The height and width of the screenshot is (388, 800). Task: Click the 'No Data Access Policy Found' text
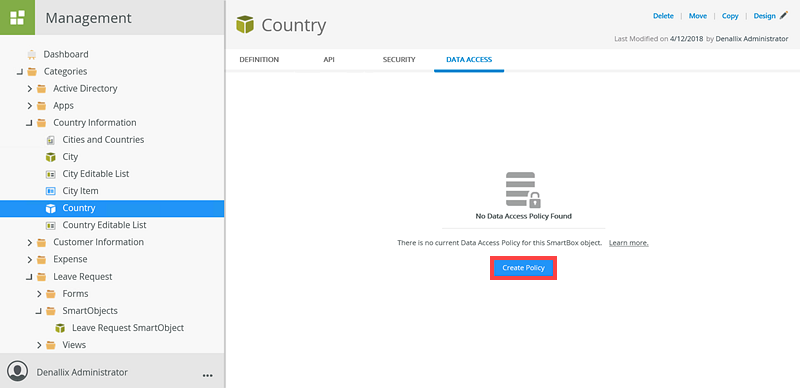523,216
